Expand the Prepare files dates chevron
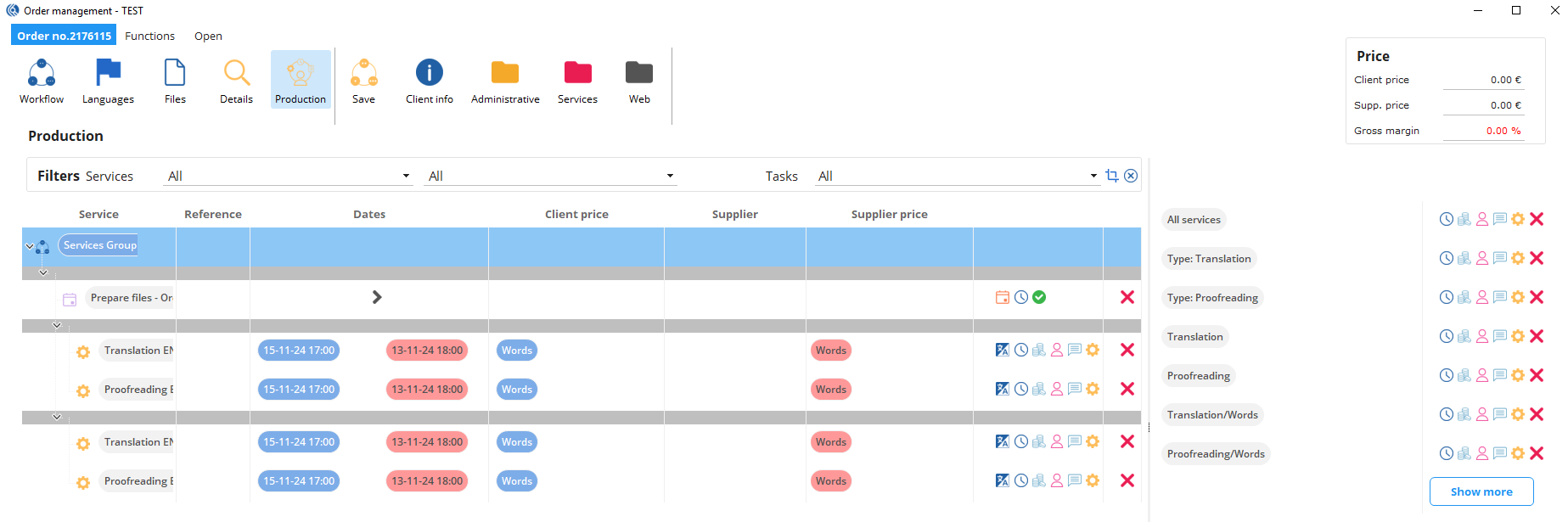 tap(377, 298)
